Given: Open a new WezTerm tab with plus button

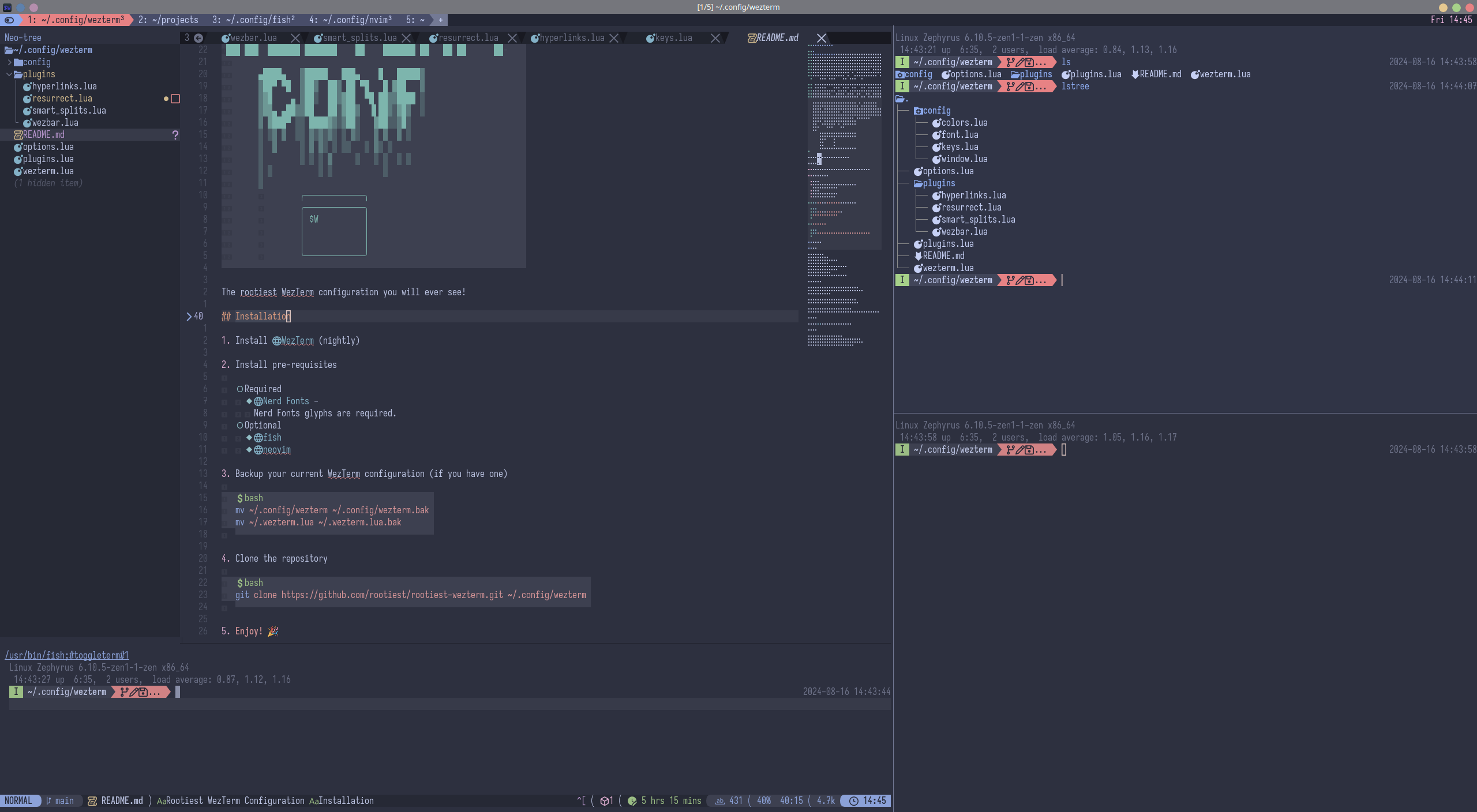Looking at the screenshot, I should point(440,20).
